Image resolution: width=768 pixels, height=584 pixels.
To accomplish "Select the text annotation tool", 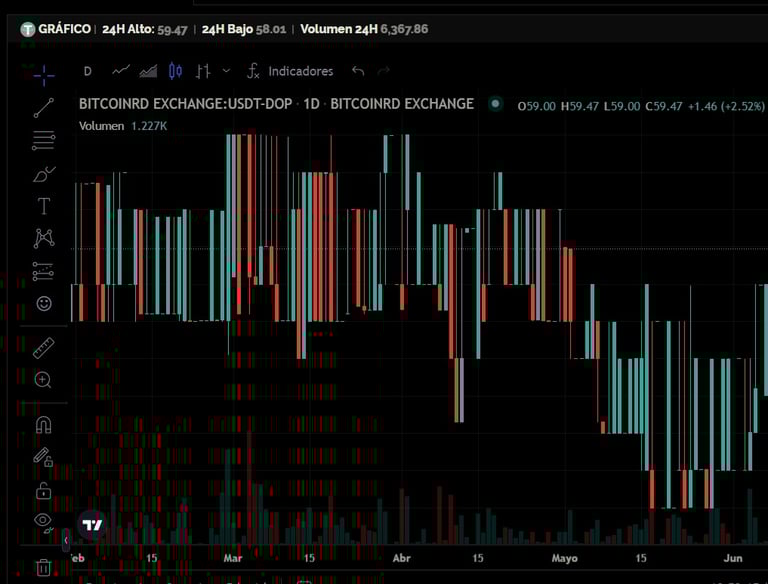I will click(x=44, y=206).
